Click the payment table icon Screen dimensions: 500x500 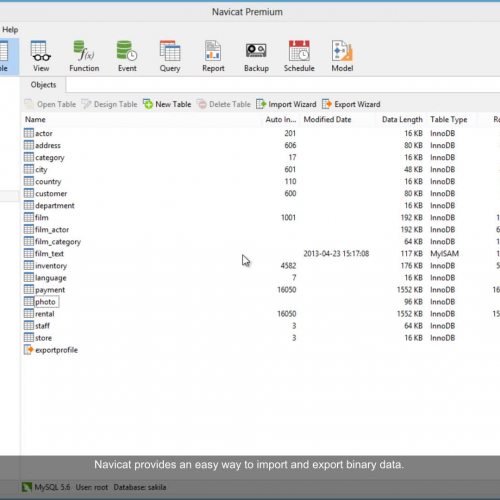(29, 289)
